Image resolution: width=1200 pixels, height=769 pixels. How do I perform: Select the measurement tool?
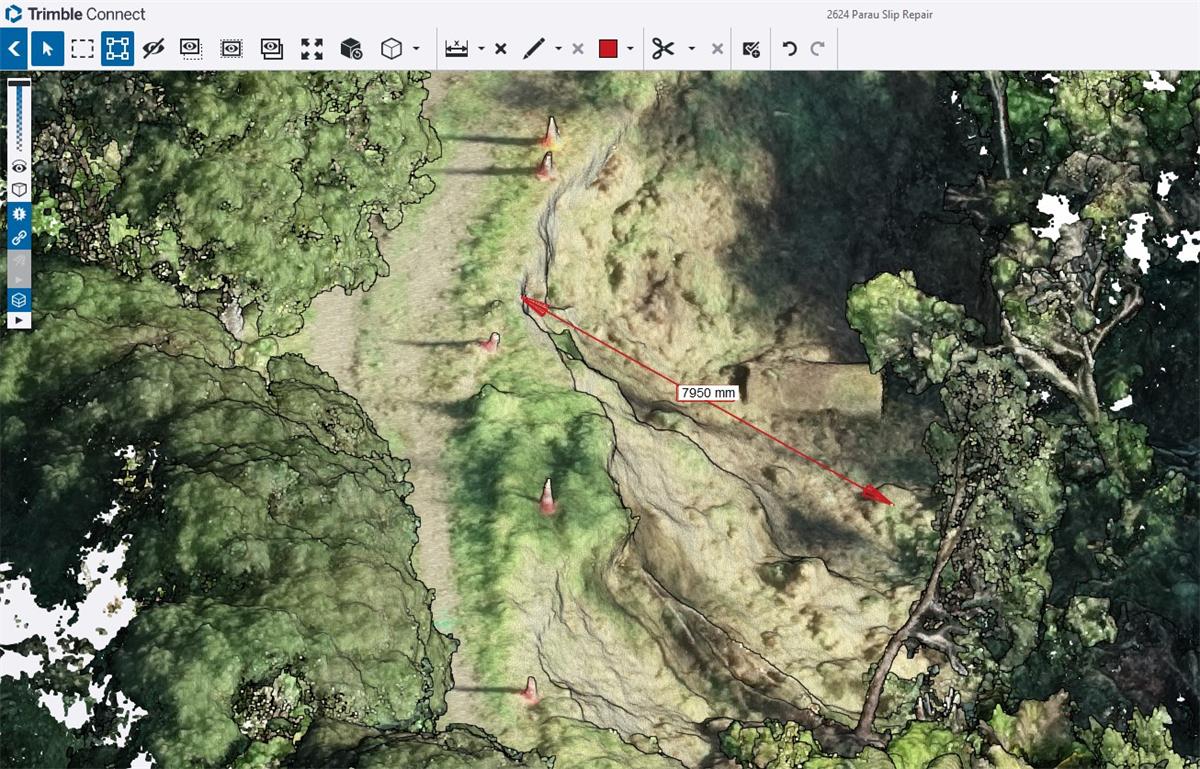457,48
